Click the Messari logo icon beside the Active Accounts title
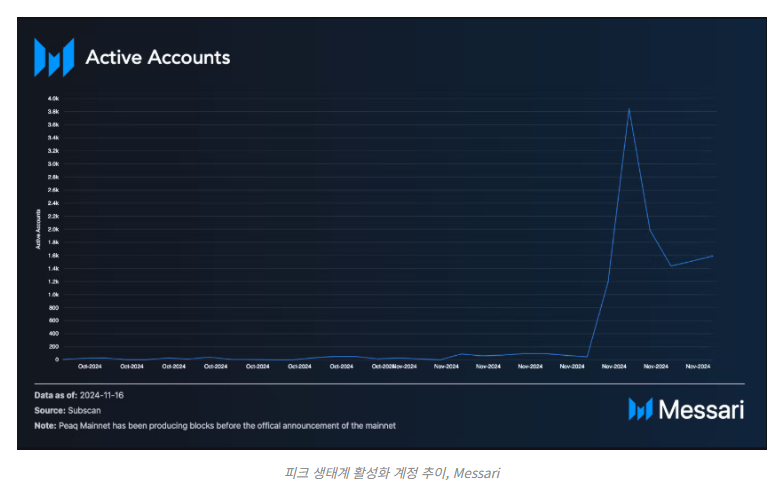This screenshot has width=780, height=485. pyautogui.click(x=54, y=57)
